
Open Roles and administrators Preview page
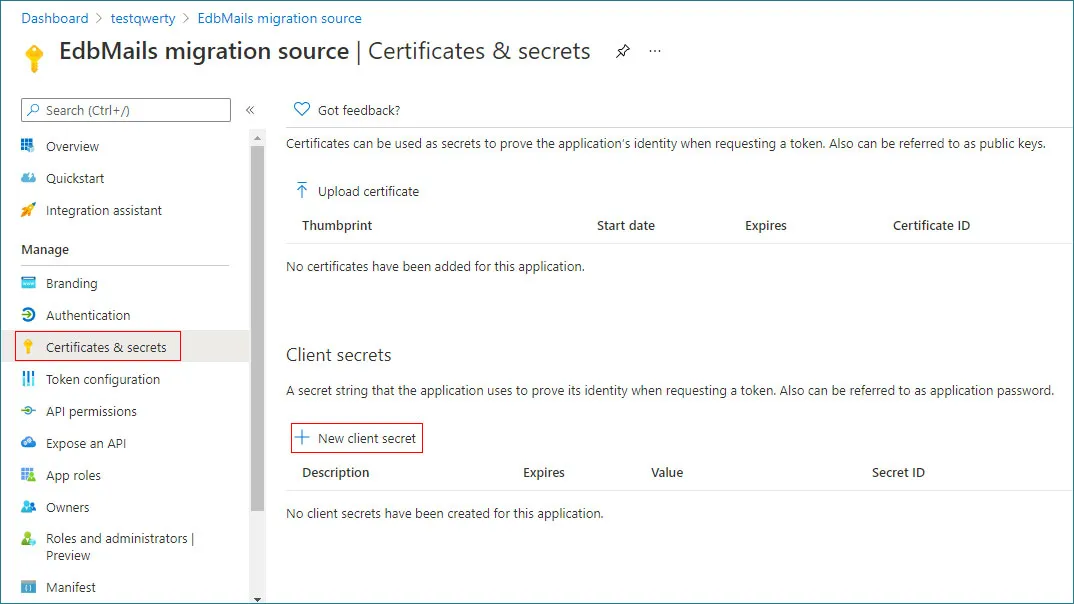click(120, 546)
